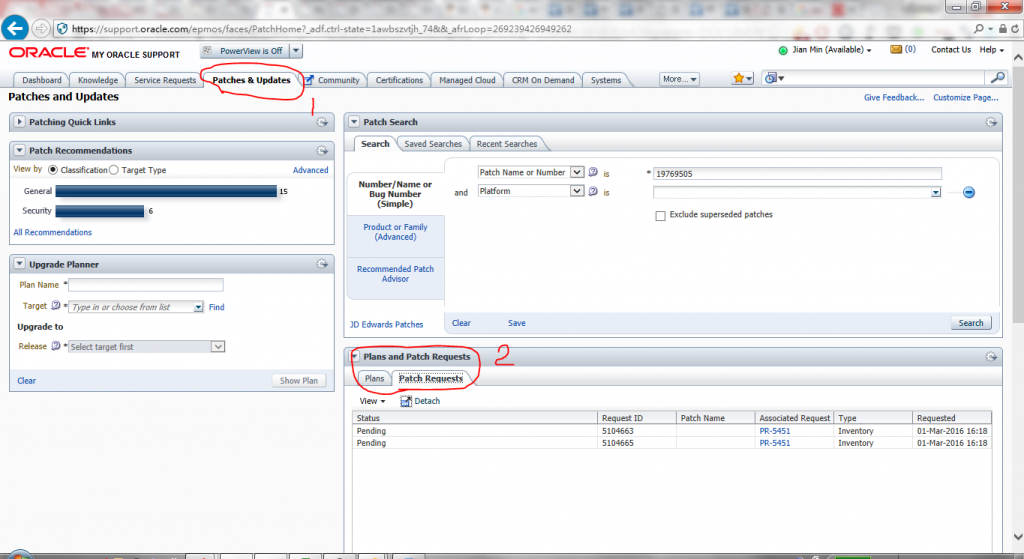Click the General recommendations bar
Screen dimensions: 1024x559
[x=166, y=191]
